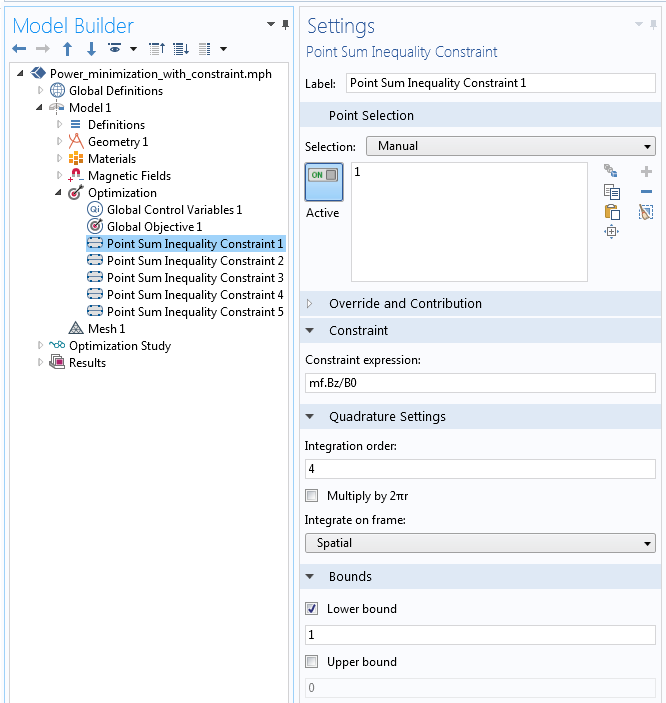Click the Lower bound value field
This screenshot has height=703, width=666.
click(x=480, y=635)
